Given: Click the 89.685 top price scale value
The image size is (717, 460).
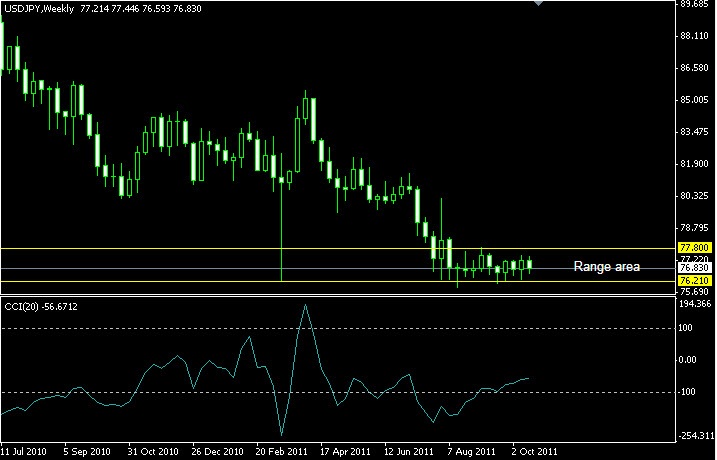Looking at the screenshot, I should coord(693,4).
